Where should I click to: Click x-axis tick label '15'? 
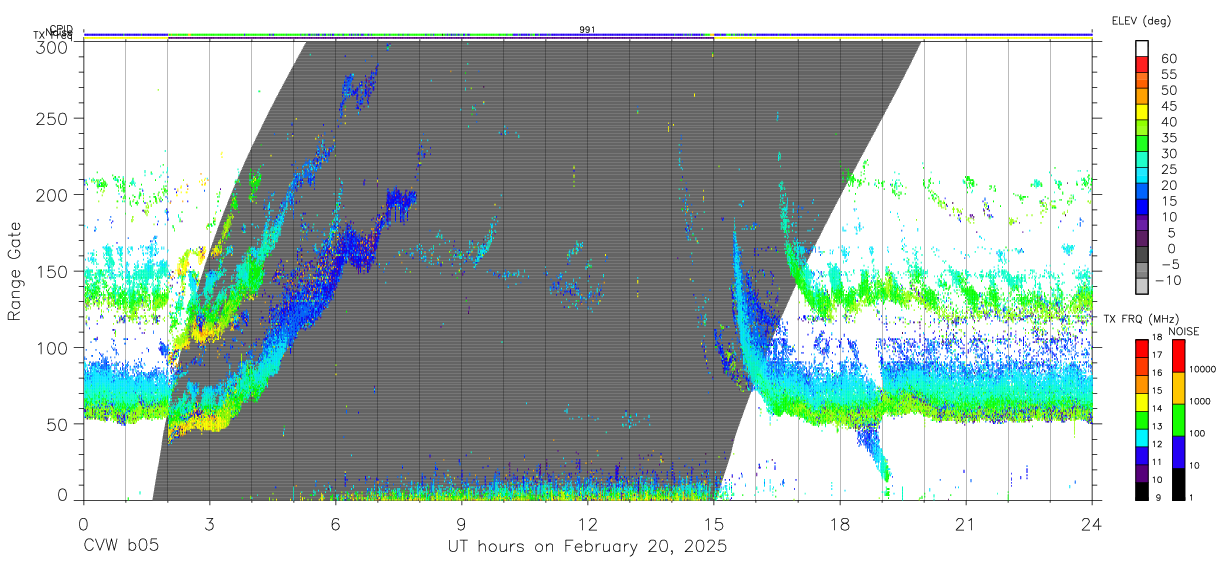pyautogui.click(x=713, y=523)
